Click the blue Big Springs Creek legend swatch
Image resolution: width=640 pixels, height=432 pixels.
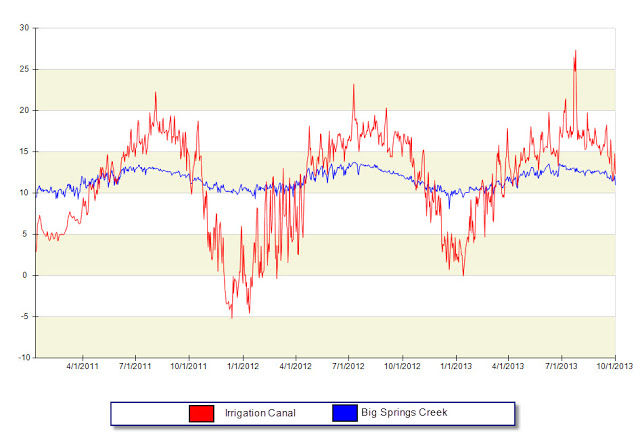345,413
